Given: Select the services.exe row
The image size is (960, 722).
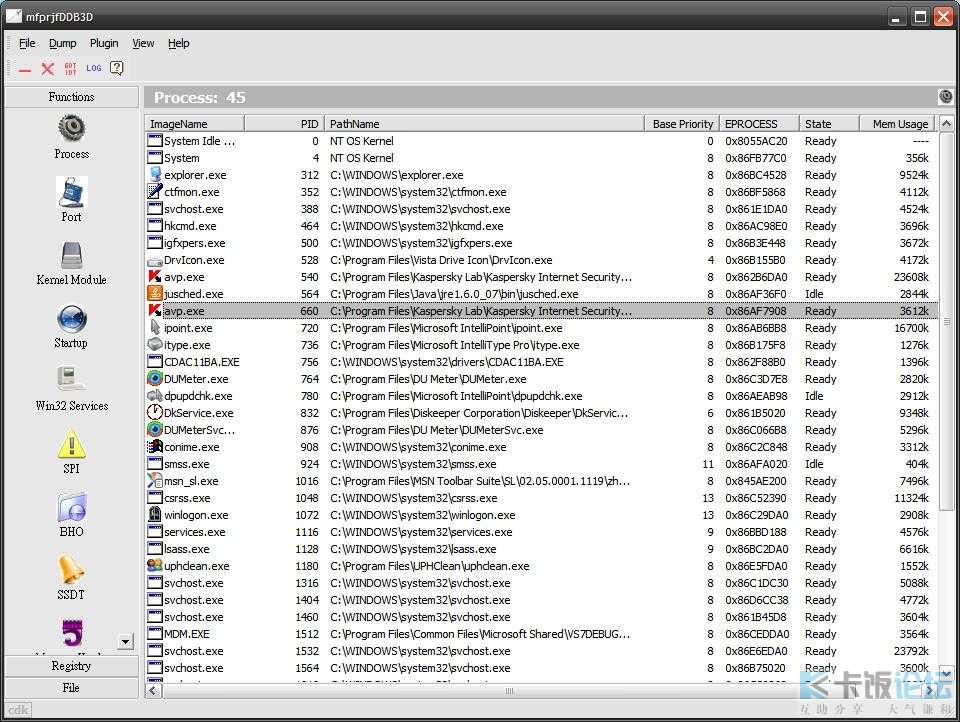Looking at the screenshot, I should click(x=541, y=532).
